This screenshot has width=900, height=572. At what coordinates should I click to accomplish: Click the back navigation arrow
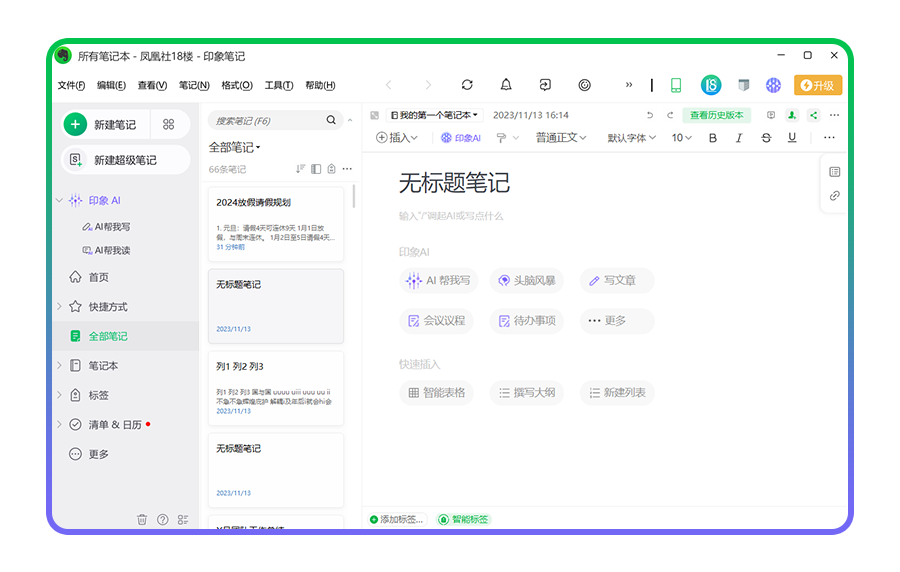coord(389,85)
